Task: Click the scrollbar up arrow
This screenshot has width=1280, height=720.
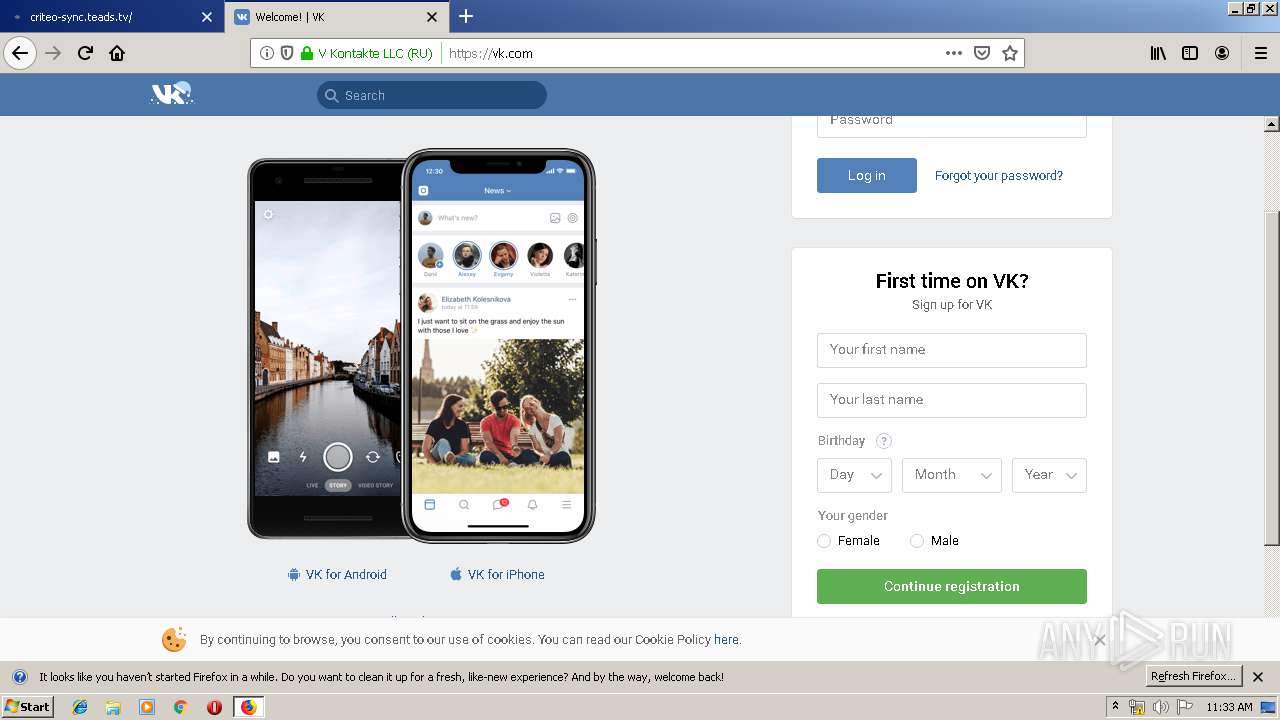Action: pyautogui.click(x=1272, y=124)
